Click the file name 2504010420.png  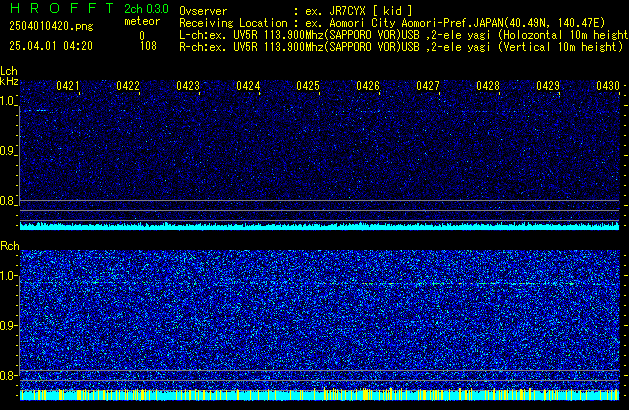(x=51, y=26)
